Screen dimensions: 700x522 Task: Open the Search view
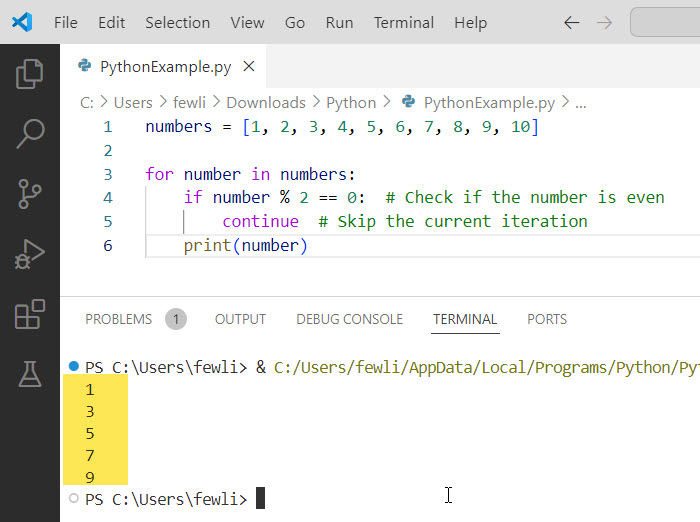click(x=29, y=133)
